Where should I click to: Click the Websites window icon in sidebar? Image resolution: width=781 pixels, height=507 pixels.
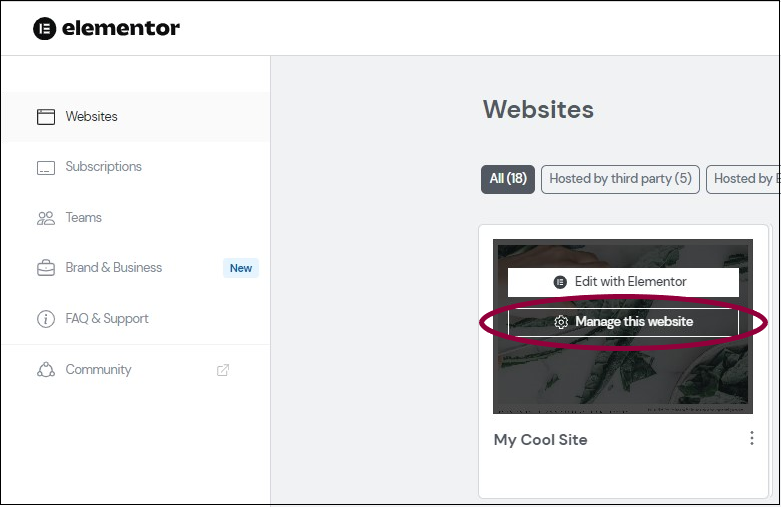pyautogui.click(x=46, y=117)
